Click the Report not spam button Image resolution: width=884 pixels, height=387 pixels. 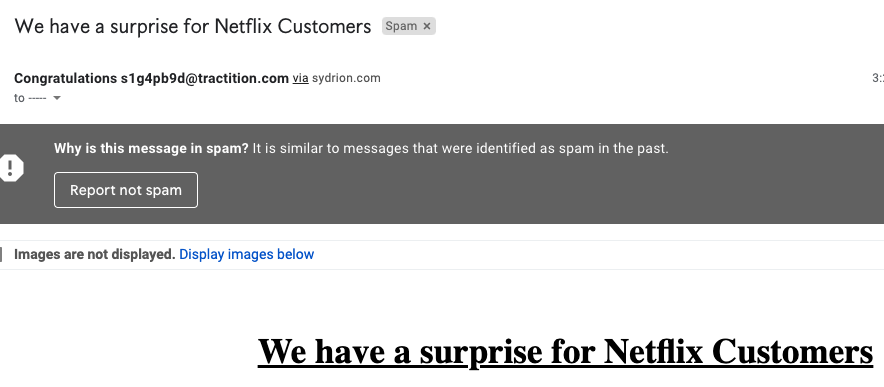tap(126, 190)
